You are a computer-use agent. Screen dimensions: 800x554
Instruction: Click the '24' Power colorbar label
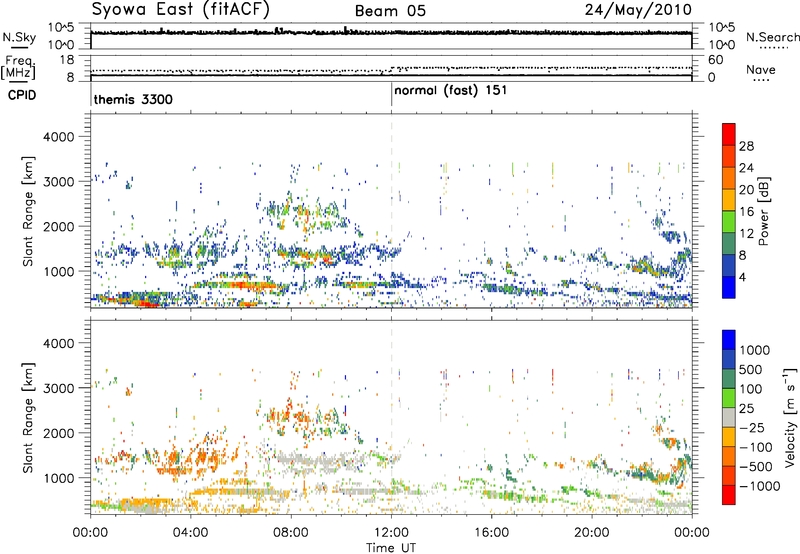746,168
